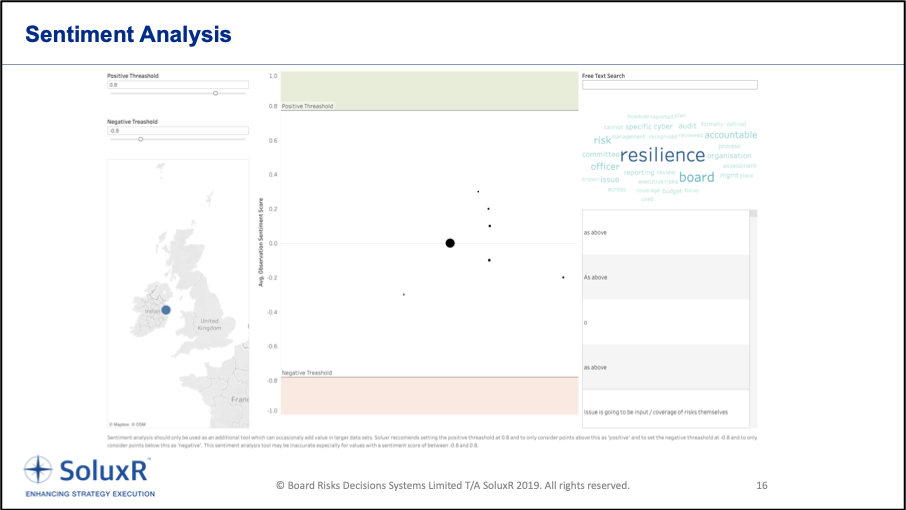Click 'audit' in the word cloud

tap(688, 126)
